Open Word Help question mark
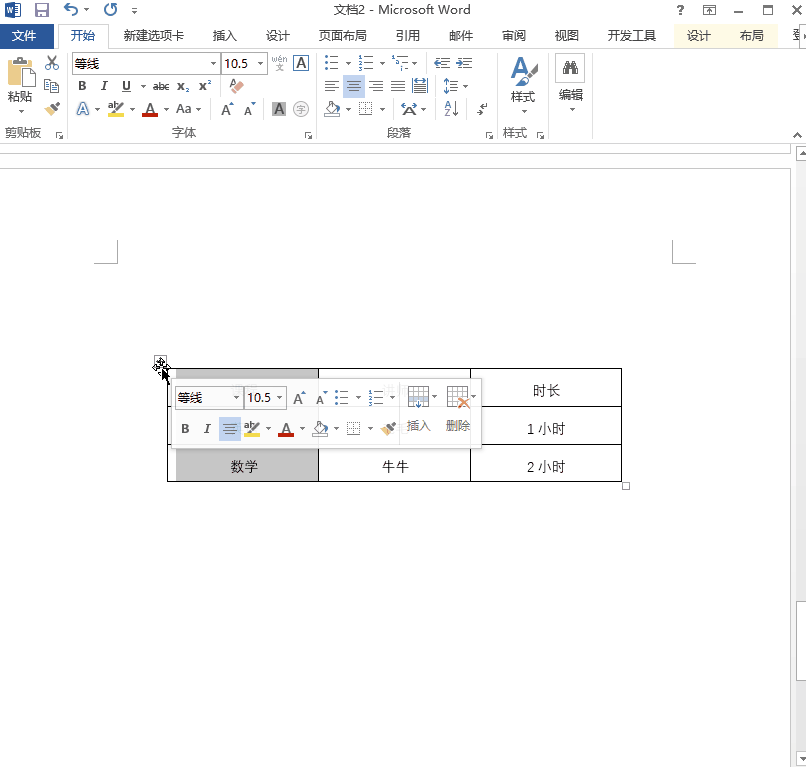Image resolution: width=806 pixels, height=767 pixels. [680, 10]
